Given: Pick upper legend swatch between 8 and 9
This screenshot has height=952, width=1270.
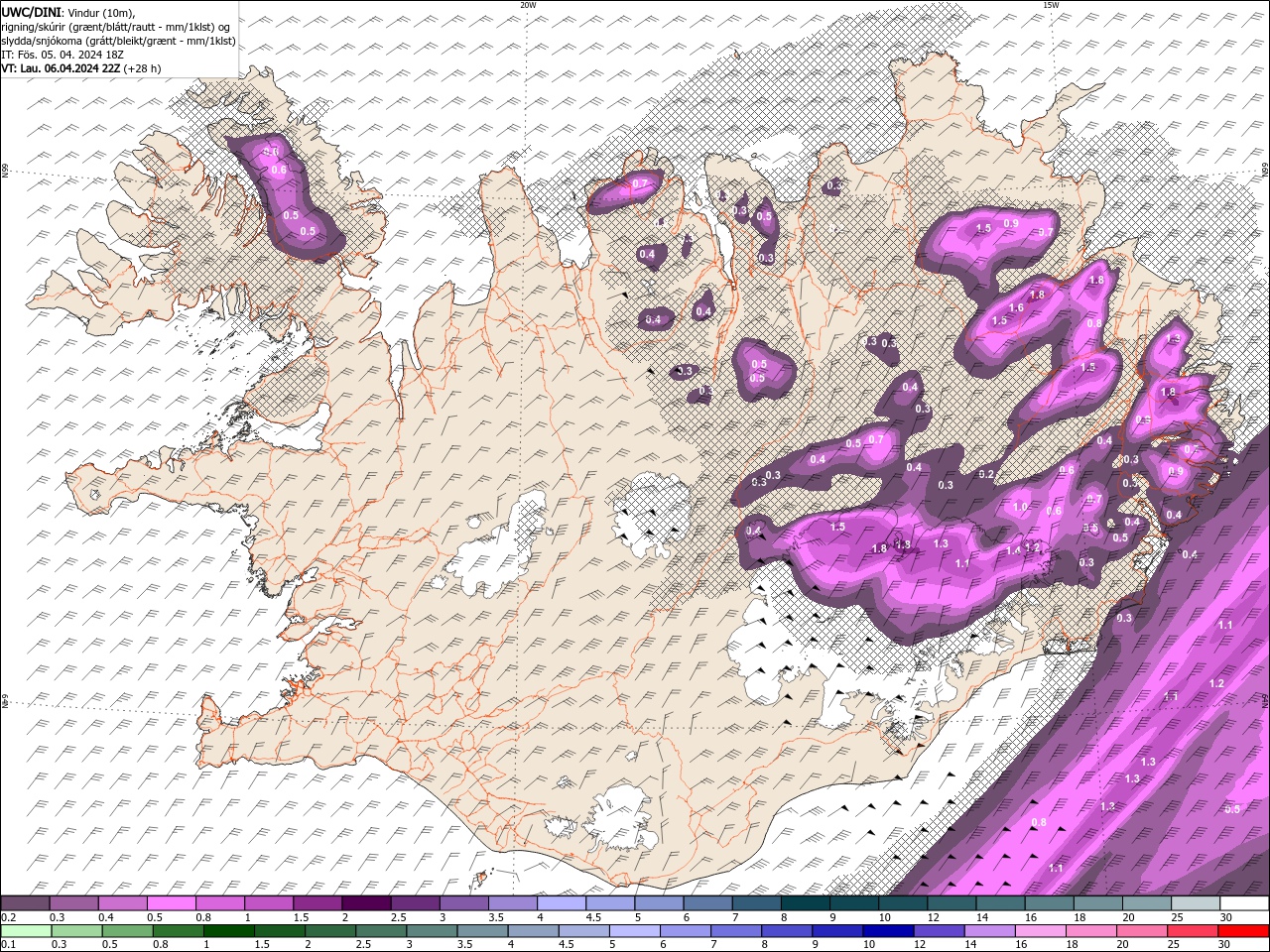Looking at the screenshot, I should tap(806, 903).
